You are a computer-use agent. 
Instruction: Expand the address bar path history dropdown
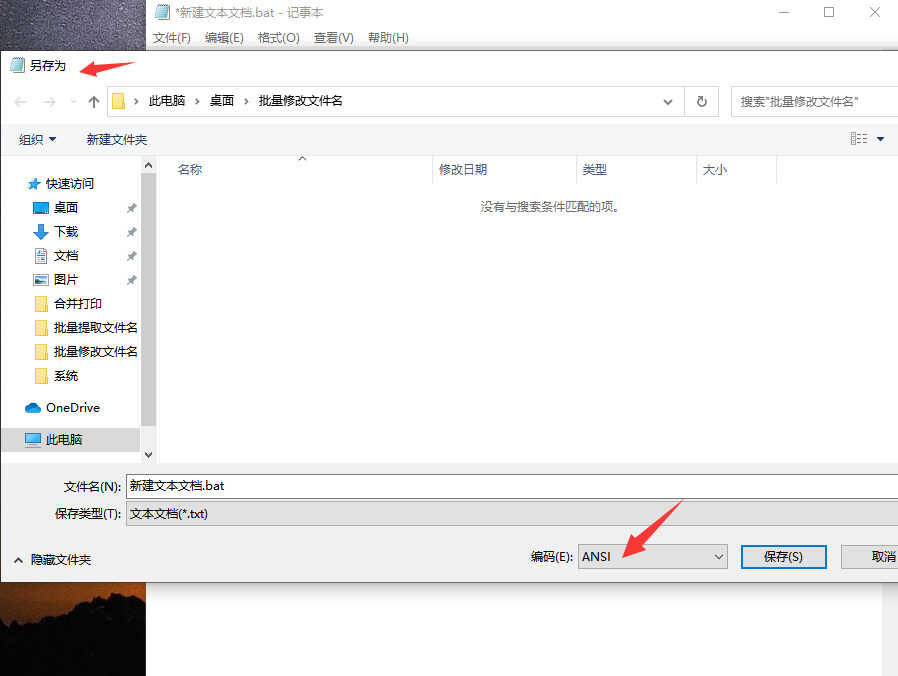point(668,101)
